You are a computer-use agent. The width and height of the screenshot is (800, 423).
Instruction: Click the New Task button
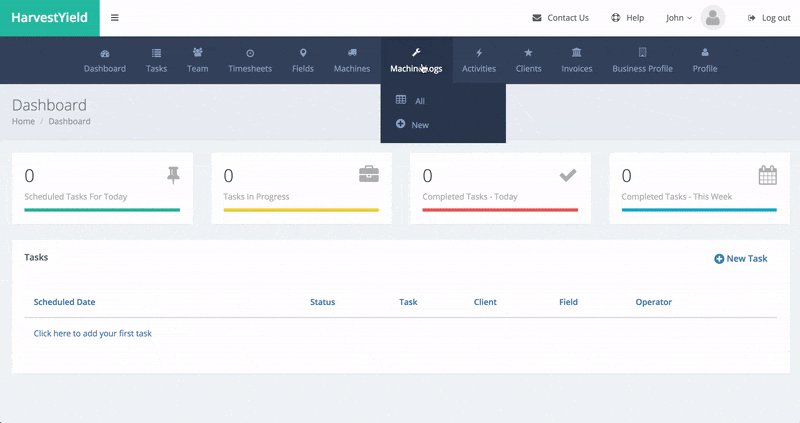coord(741,259)
